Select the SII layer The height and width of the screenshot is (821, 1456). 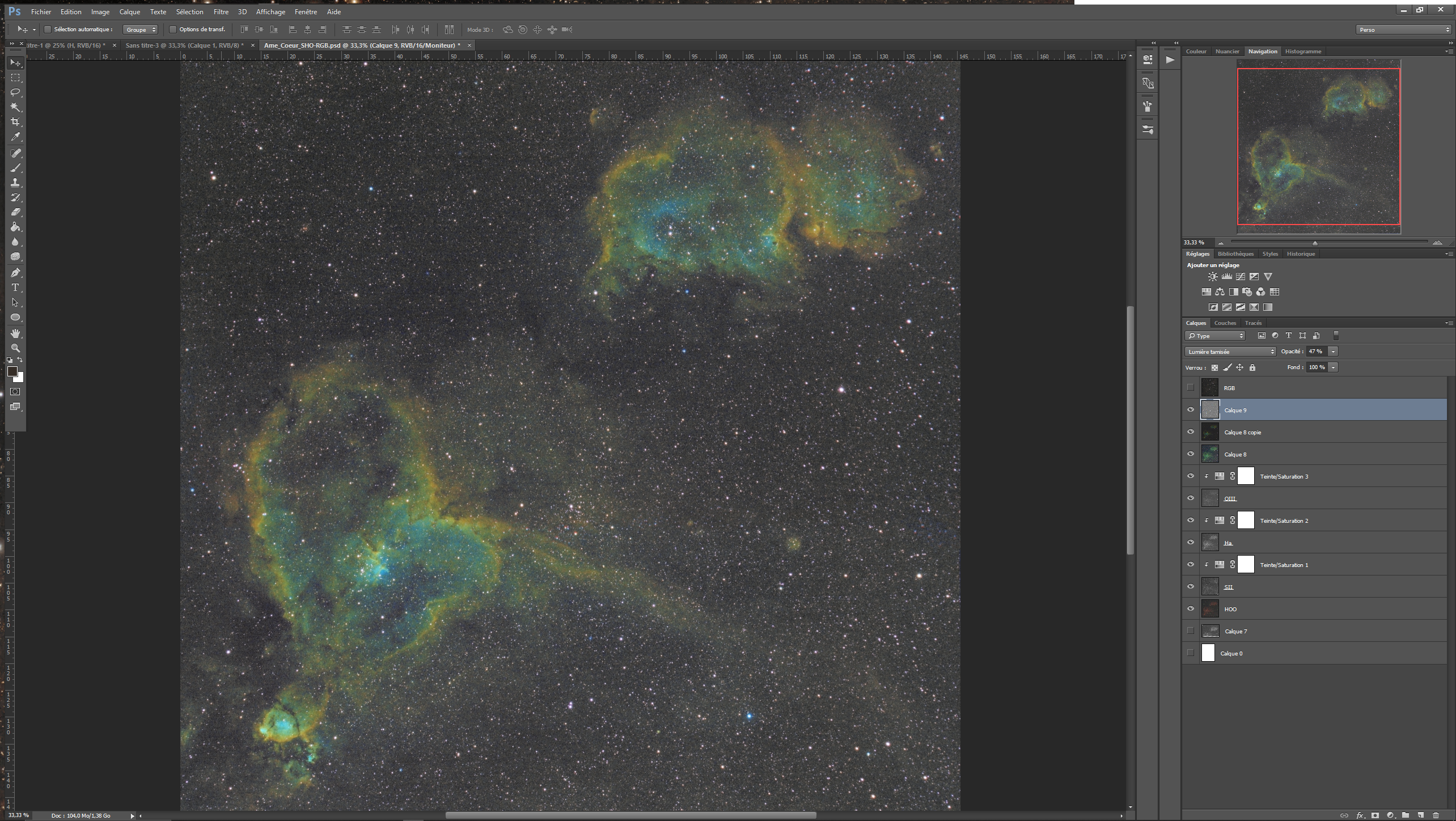pos(1315,587)
